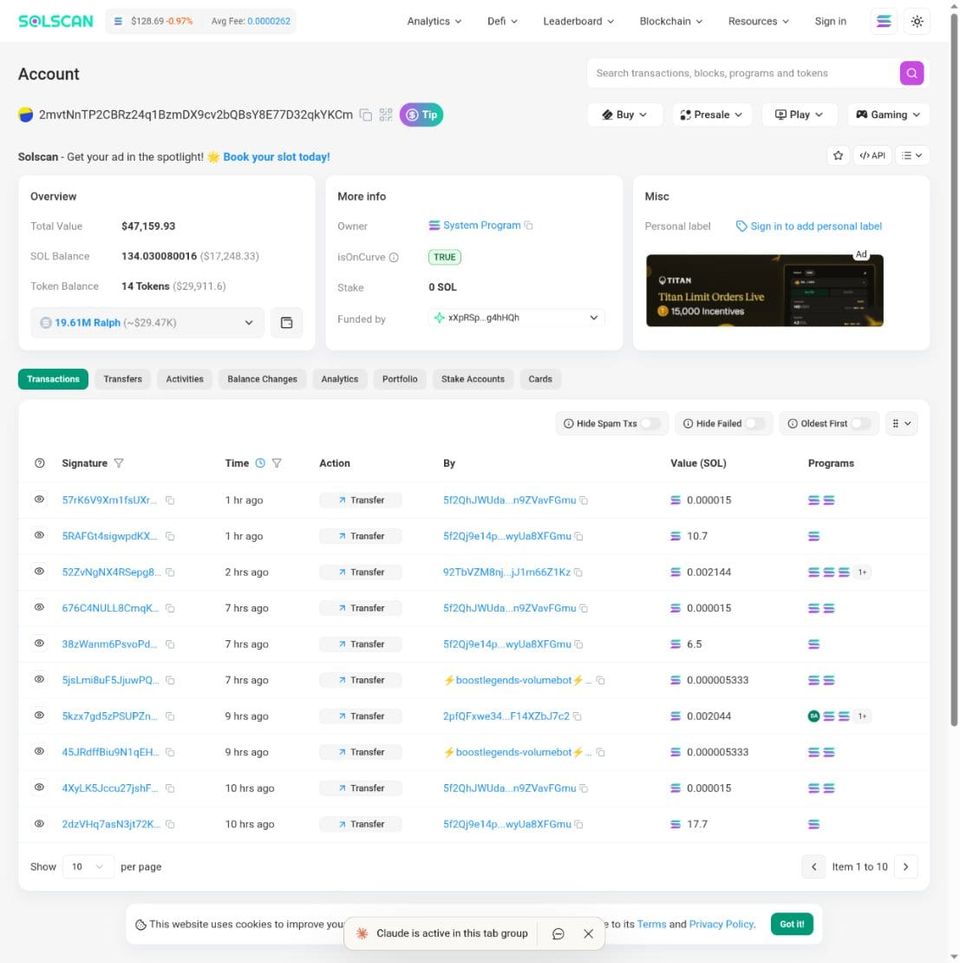Show the wallet address QR code
The image size is (960, 963).
pyautogui.click(x=386, y=115)
